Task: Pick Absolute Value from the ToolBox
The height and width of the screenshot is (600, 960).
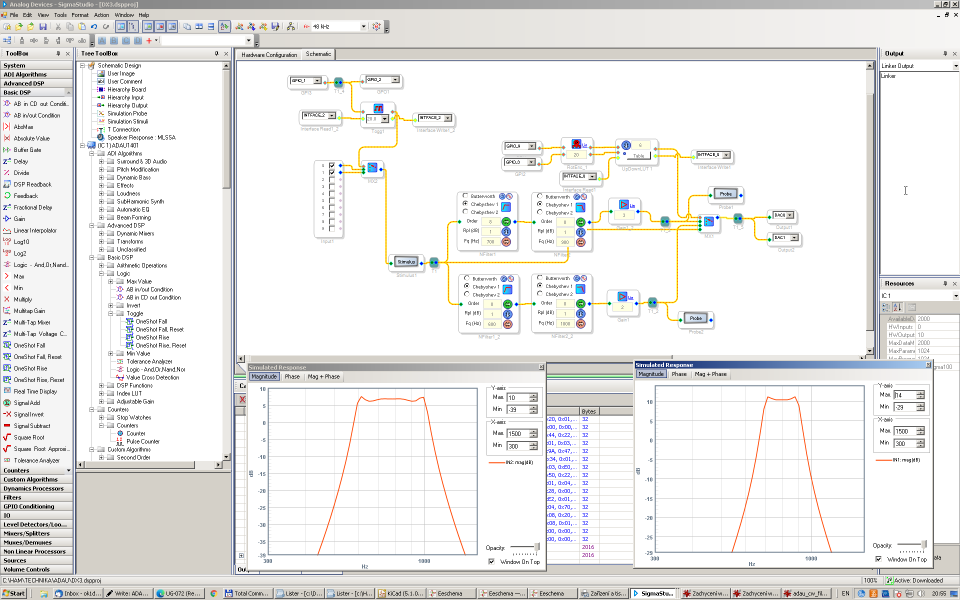Action: coord(31,138)
